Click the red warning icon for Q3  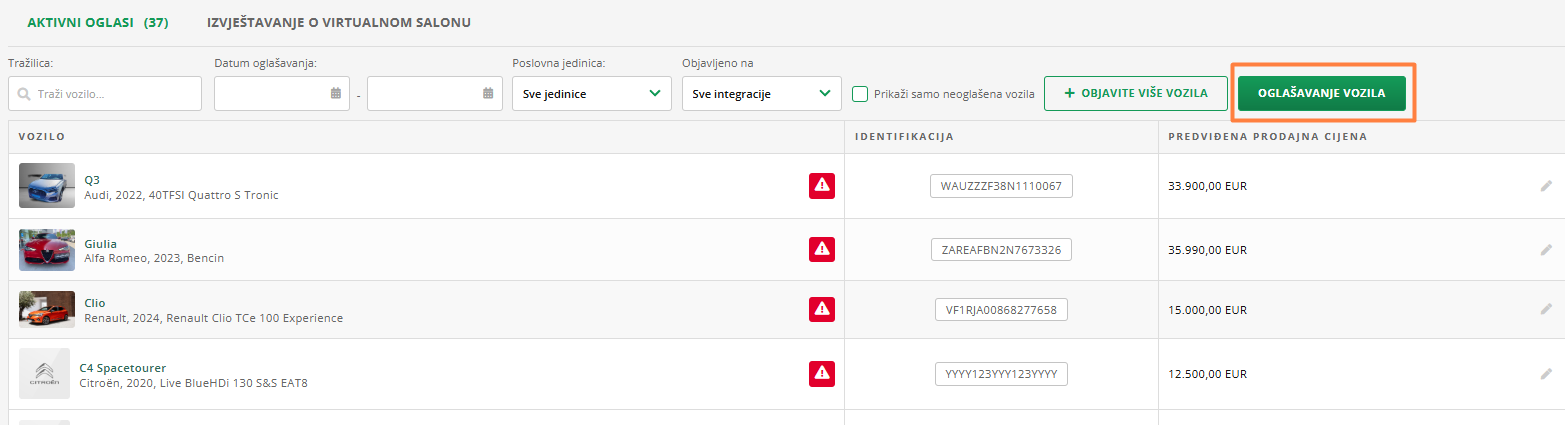click(x=822, y=185)
